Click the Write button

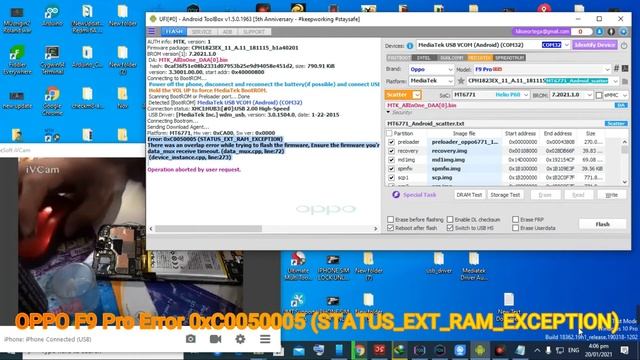coord(611,195)
